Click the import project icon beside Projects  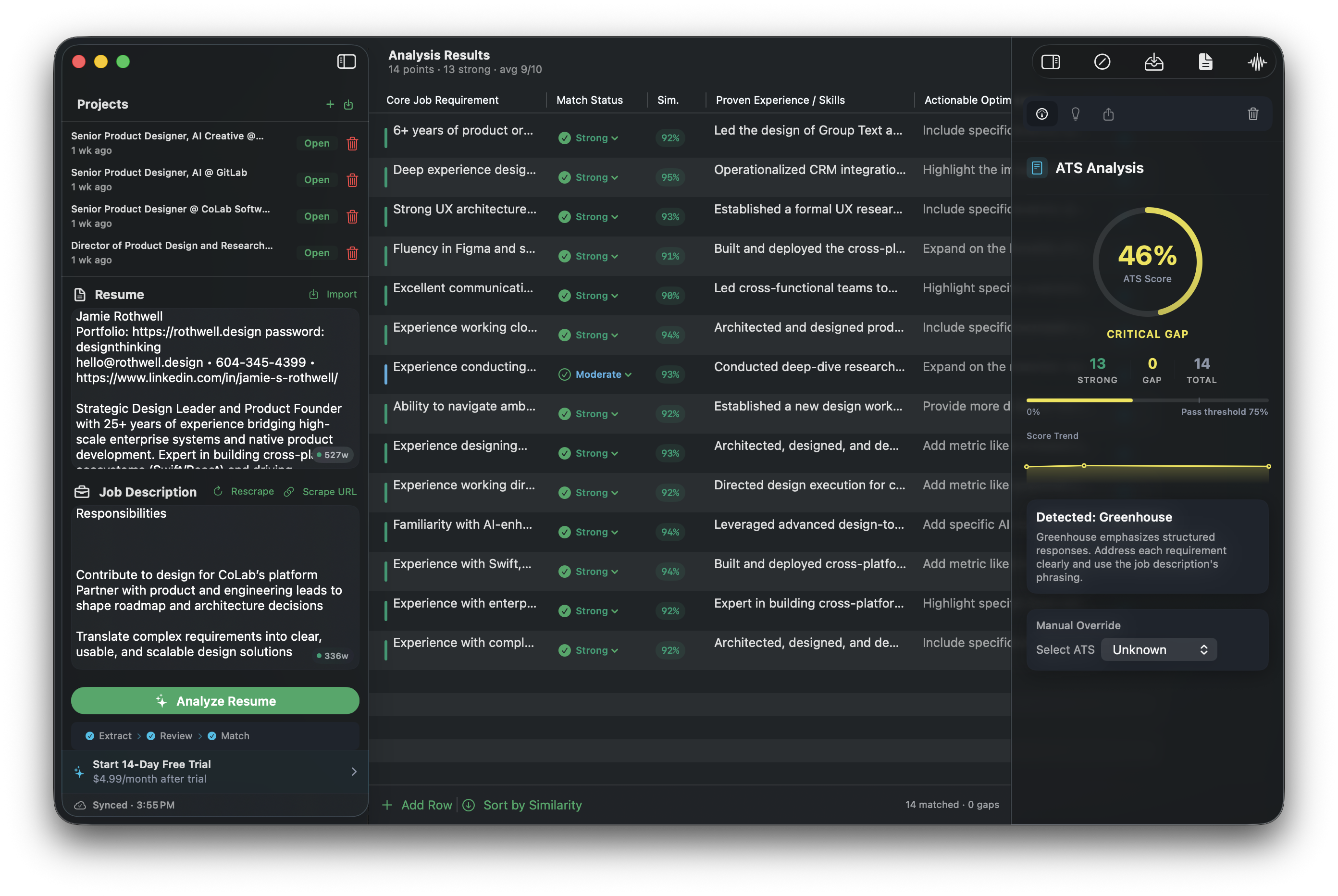[x=348, y=104]
